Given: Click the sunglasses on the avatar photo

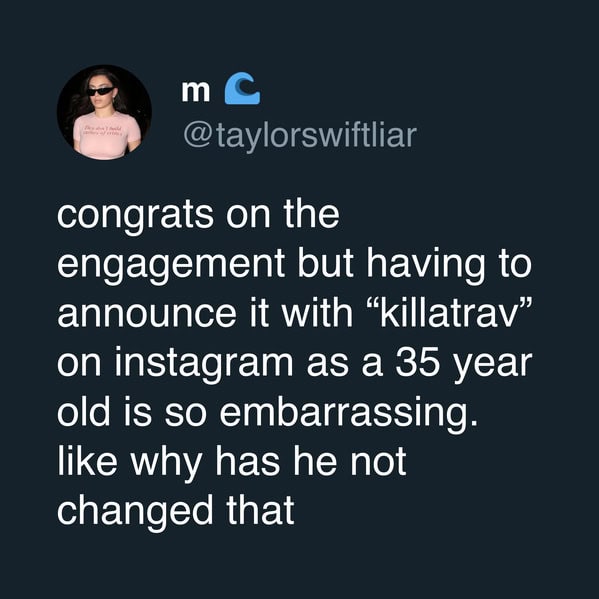Looking at the screenshot, I should (x=100, y=92).
